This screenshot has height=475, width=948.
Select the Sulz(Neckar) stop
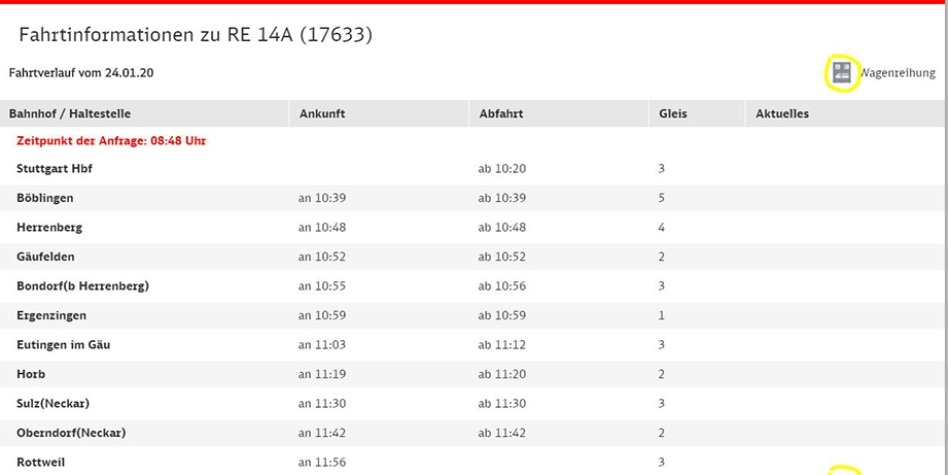coord(53,404)
